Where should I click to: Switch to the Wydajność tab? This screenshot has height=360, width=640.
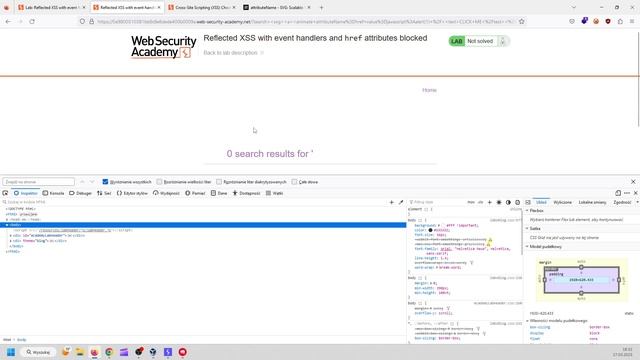[x=166, y=193]
